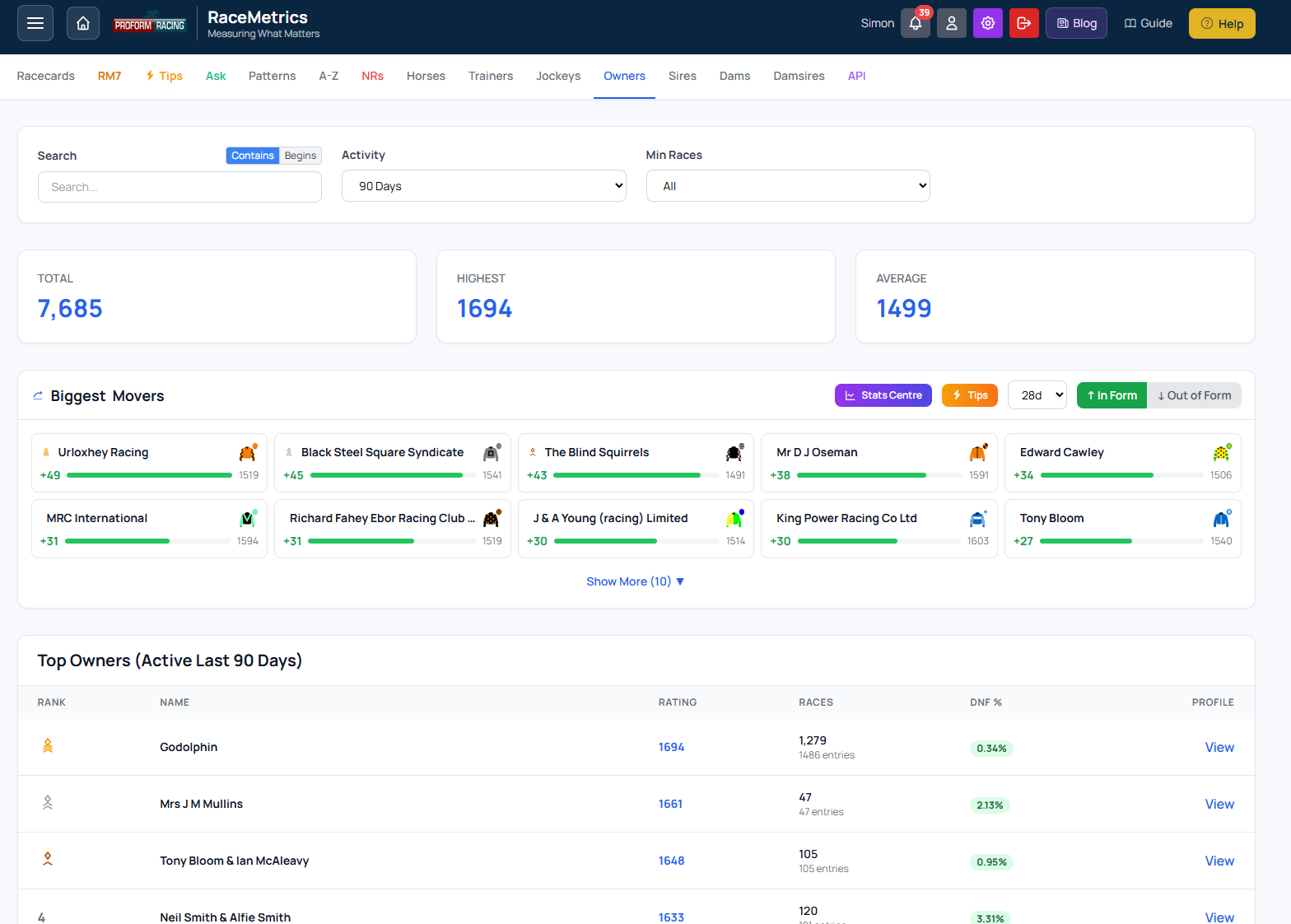
Task: Click small rank icon beside Urloxhey Racing
Action: [46, 452]
